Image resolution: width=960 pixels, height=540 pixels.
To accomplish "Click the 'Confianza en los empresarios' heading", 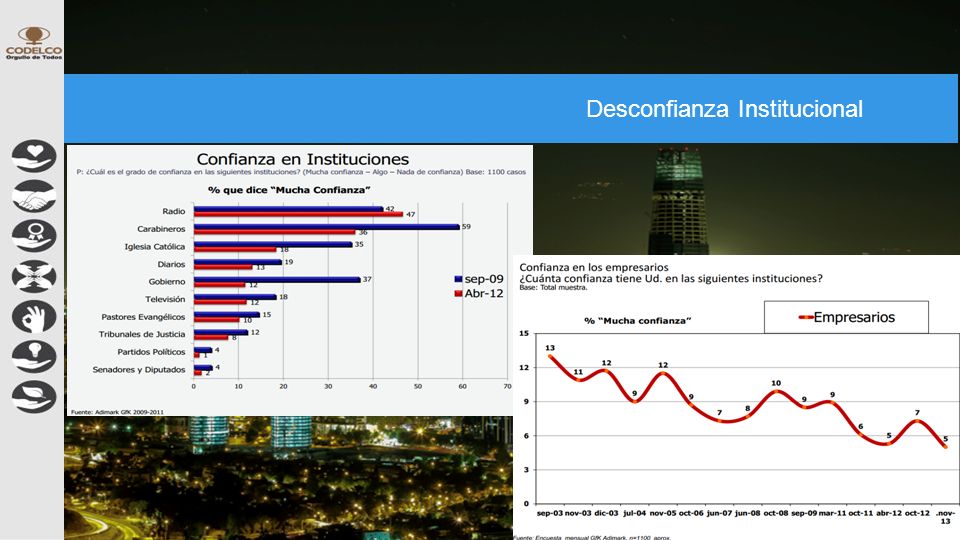I will 594,268.
